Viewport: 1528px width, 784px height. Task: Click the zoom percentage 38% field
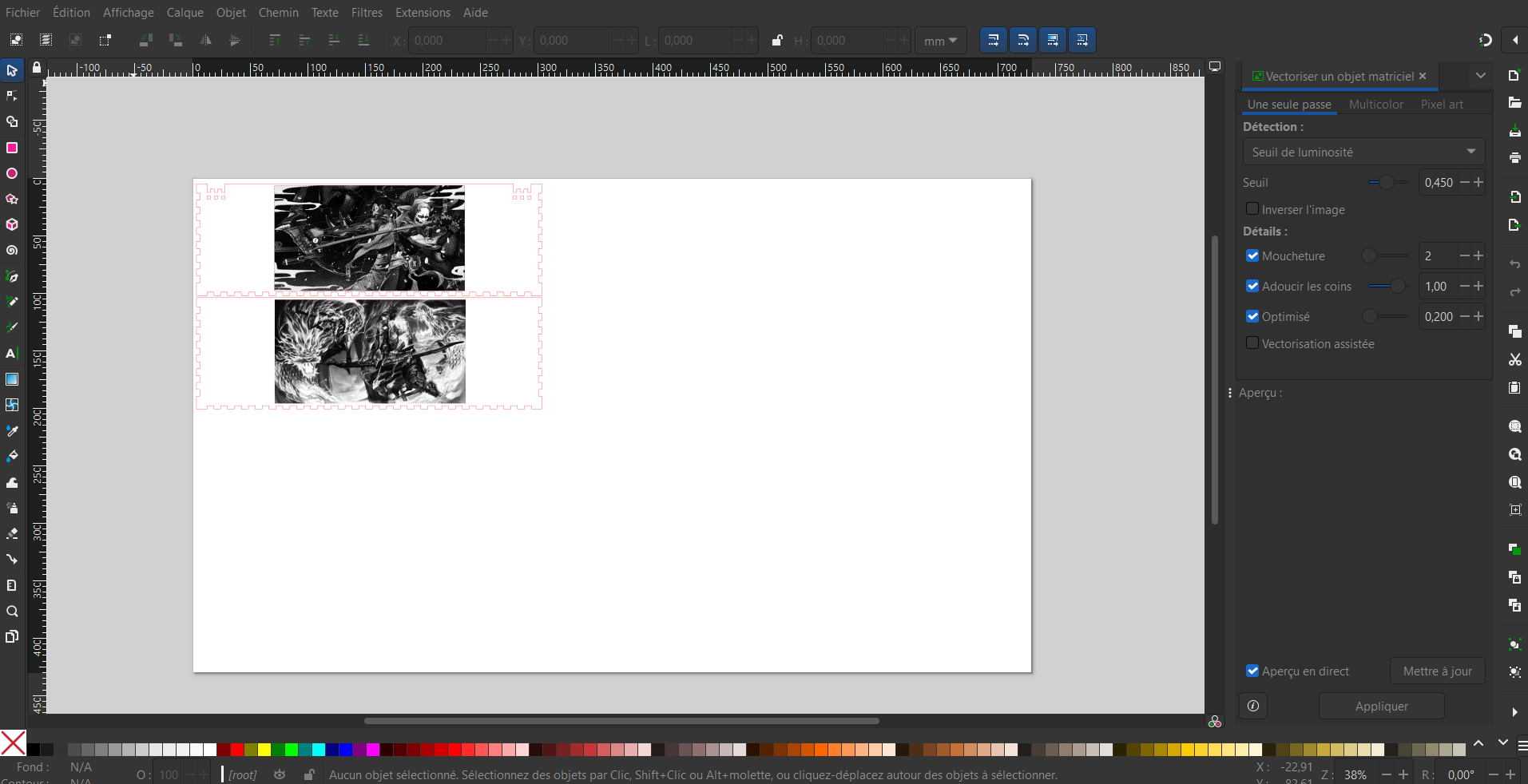(x=1356, y=774)
